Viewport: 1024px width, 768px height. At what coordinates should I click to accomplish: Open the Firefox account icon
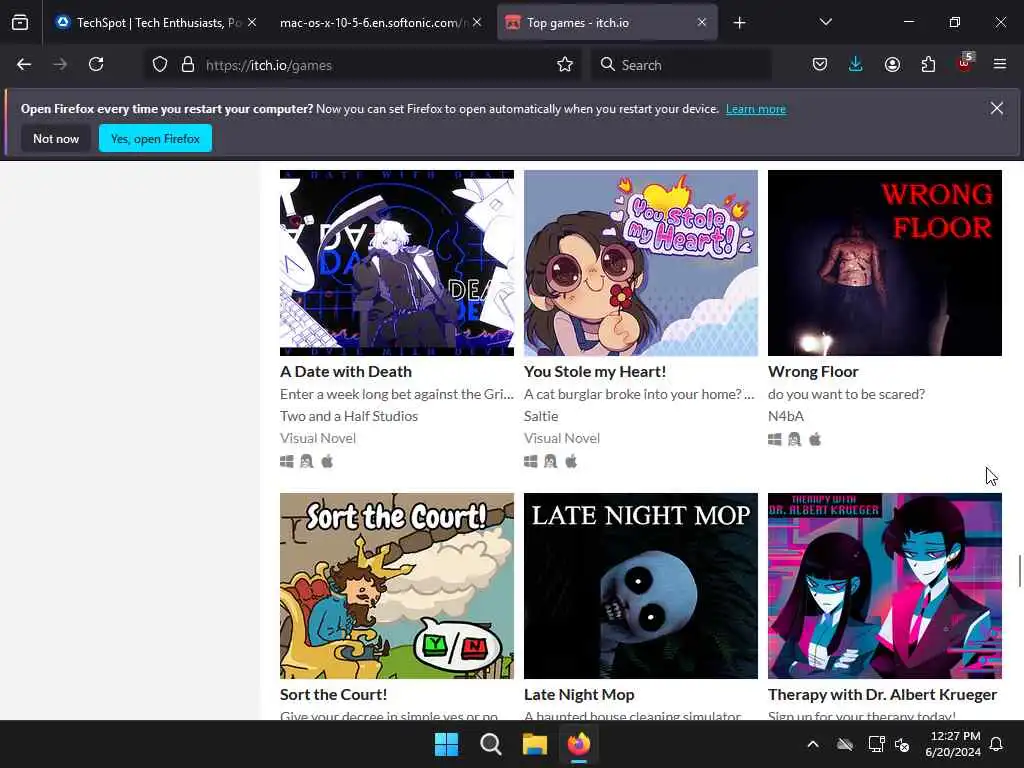(892, 65)
